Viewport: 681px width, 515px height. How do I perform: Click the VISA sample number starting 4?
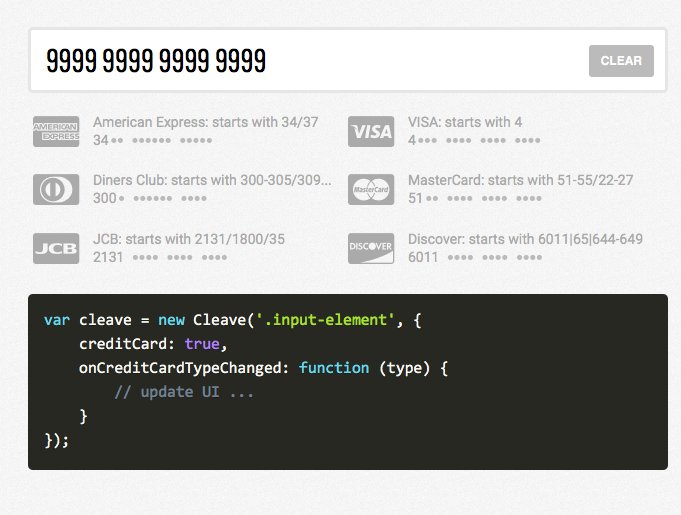pyautogui.click(x=474, y=140)
